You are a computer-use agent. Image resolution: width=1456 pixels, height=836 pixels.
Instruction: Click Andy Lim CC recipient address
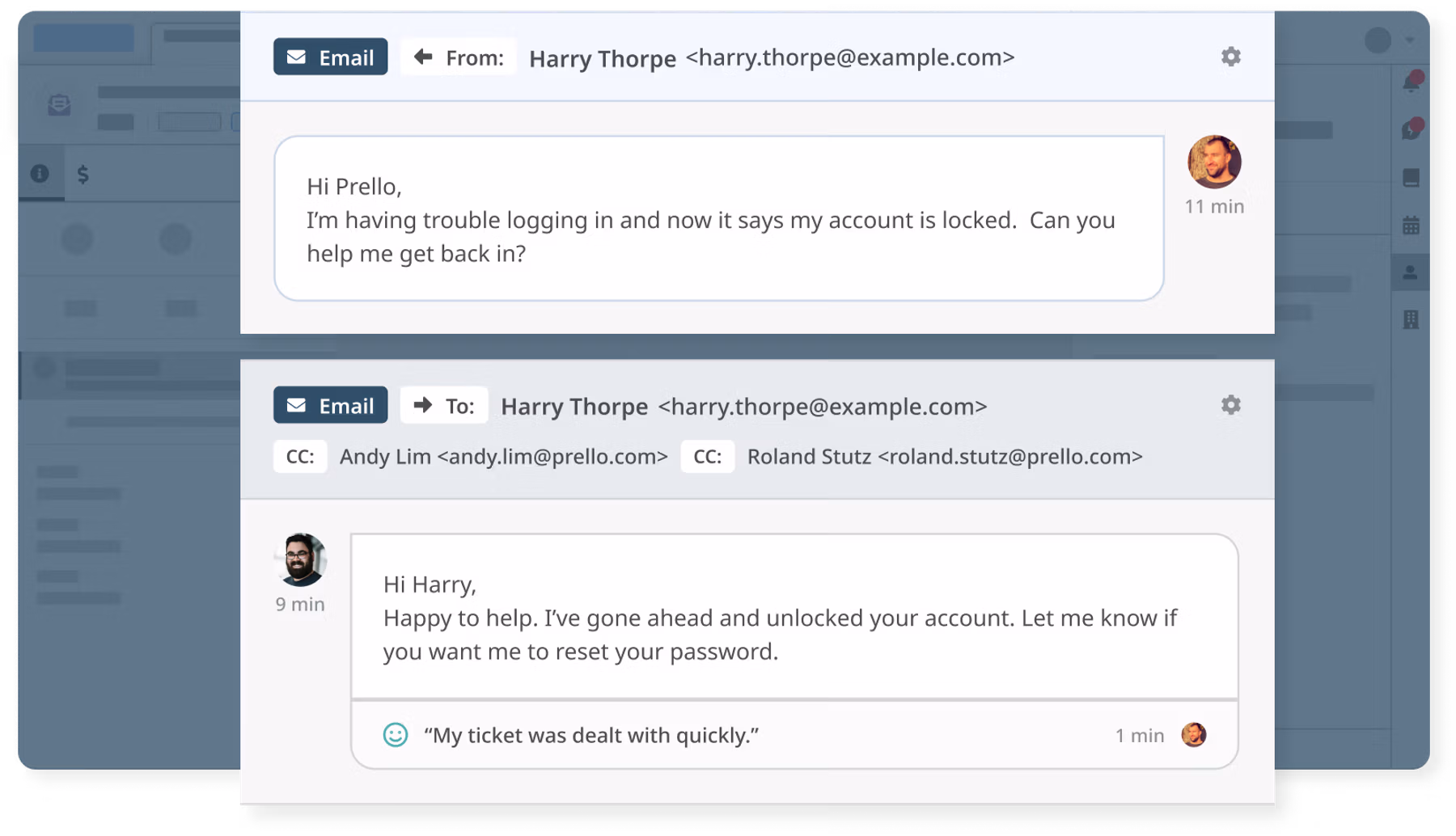(x=503, y=457)
